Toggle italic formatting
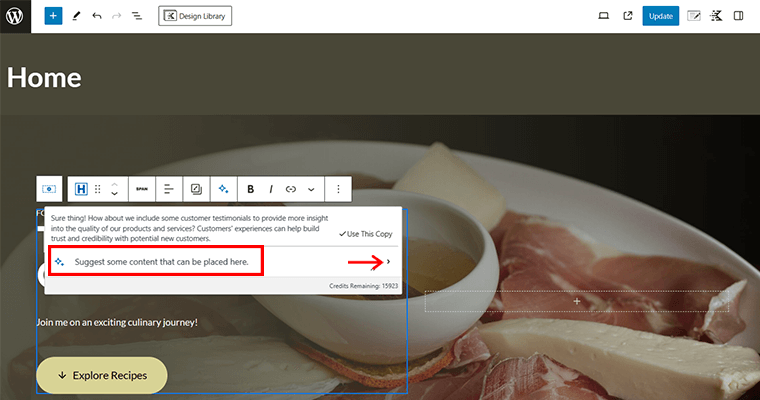The height and width of the screenshot is (400, 760). tap(271, 189)
